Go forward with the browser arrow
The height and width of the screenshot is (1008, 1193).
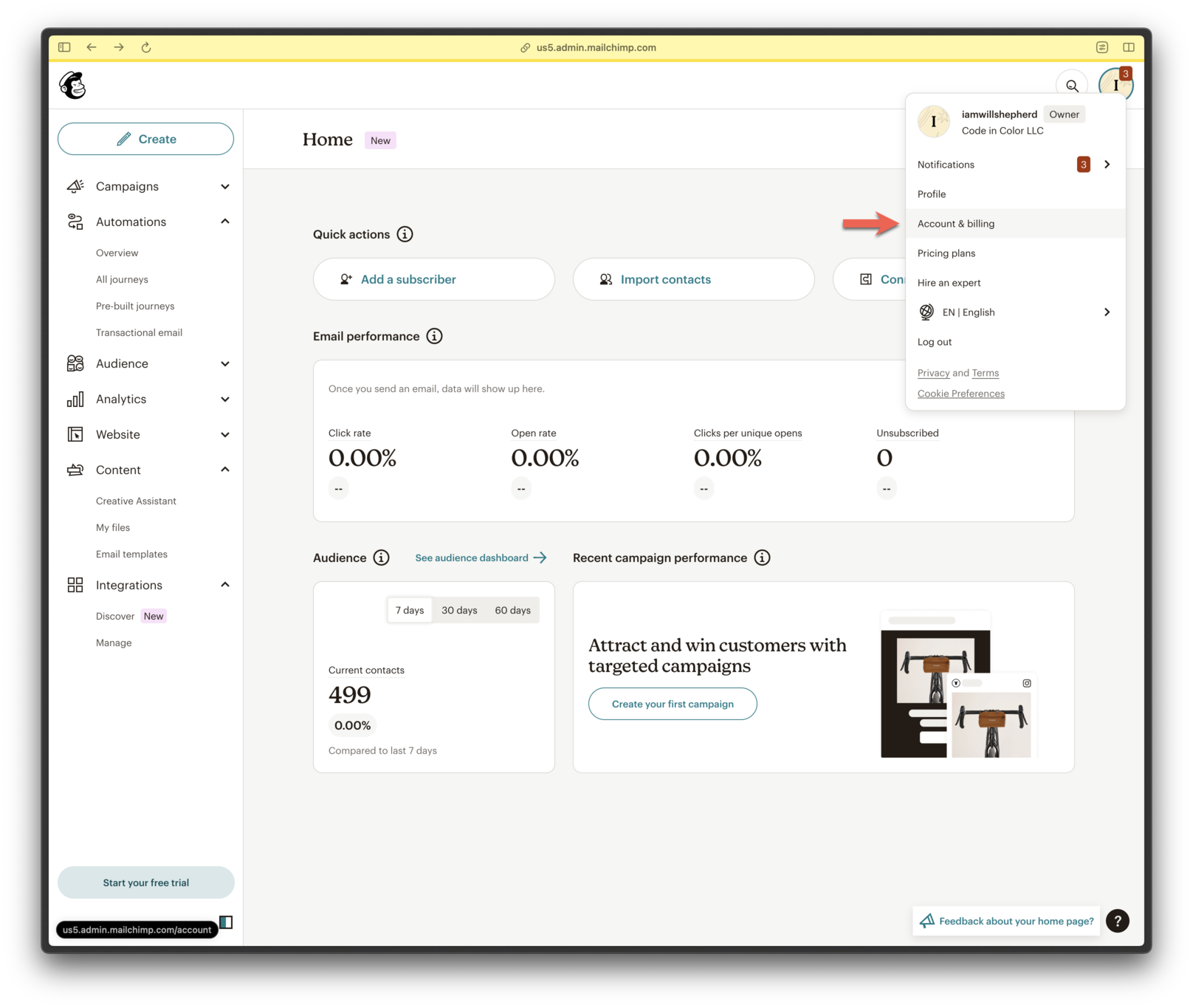[x=119, y=47]
